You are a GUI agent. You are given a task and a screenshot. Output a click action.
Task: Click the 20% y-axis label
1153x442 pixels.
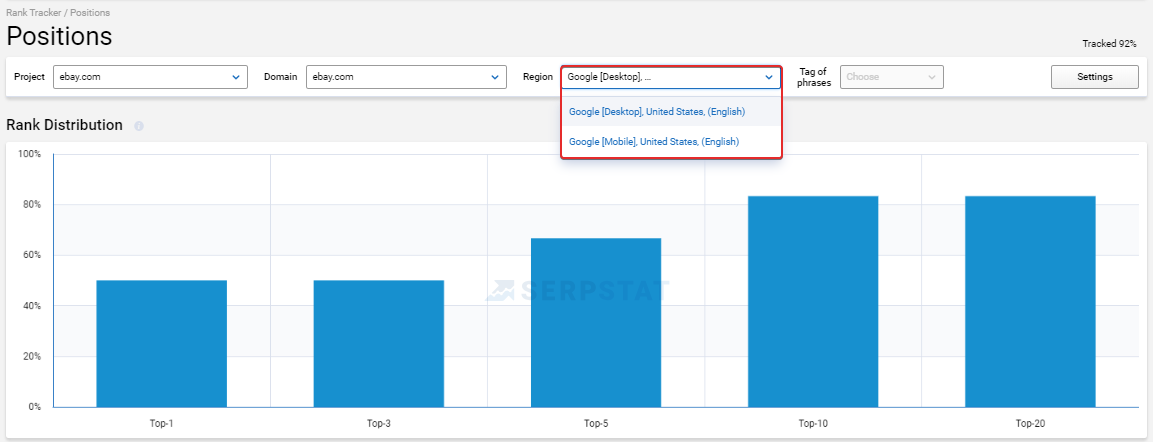click(32, 357)
